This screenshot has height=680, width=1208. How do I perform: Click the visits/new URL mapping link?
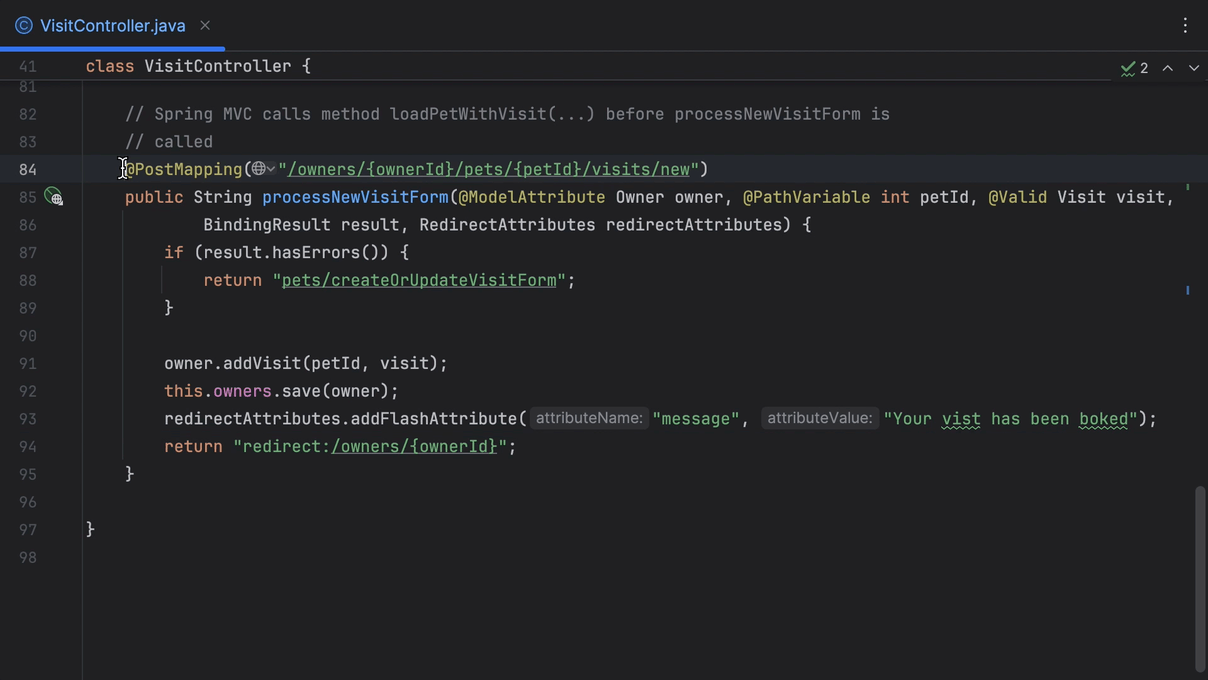point(483,168)
